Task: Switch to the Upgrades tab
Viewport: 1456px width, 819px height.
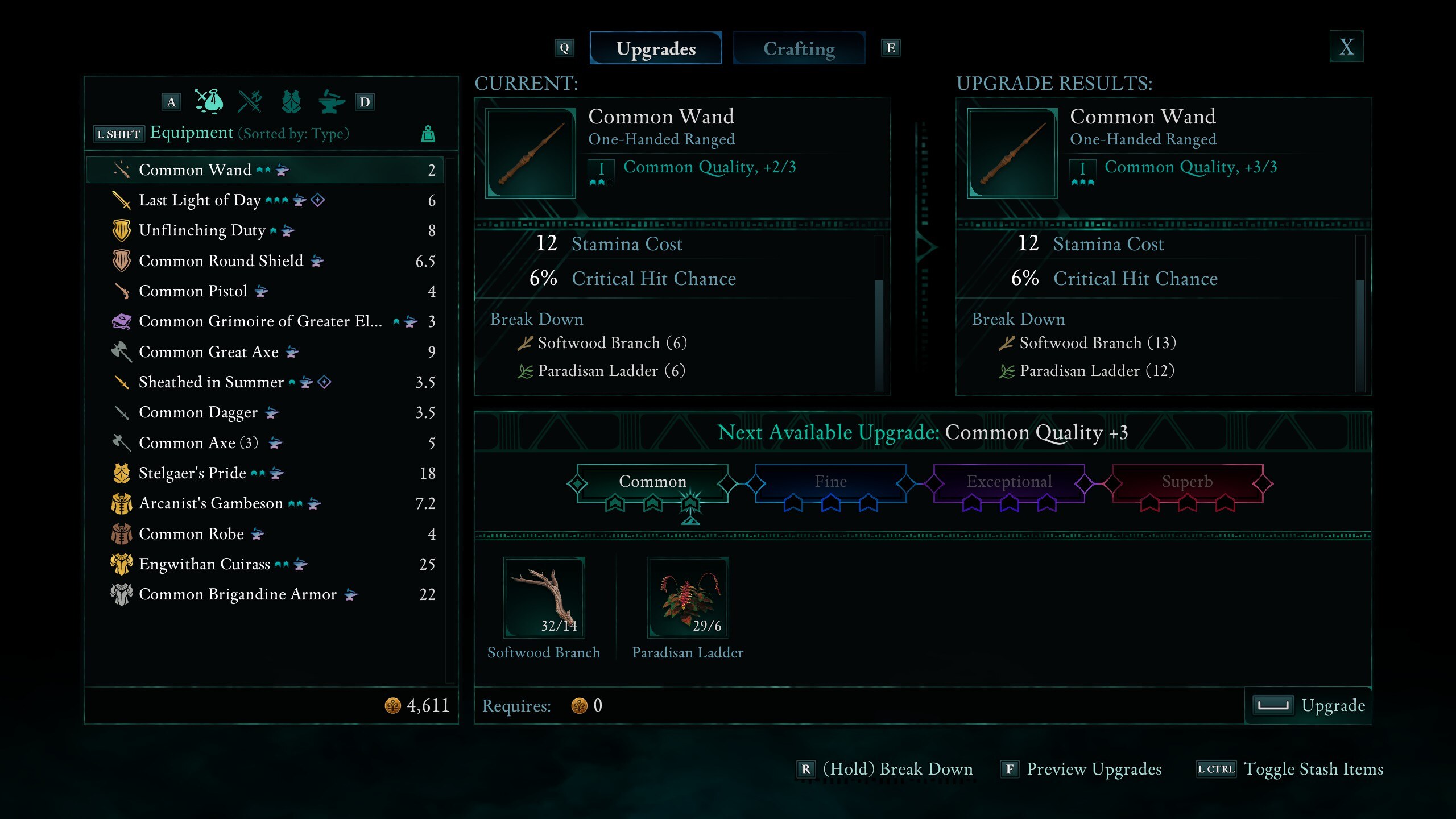Action: tap(656, 47)
